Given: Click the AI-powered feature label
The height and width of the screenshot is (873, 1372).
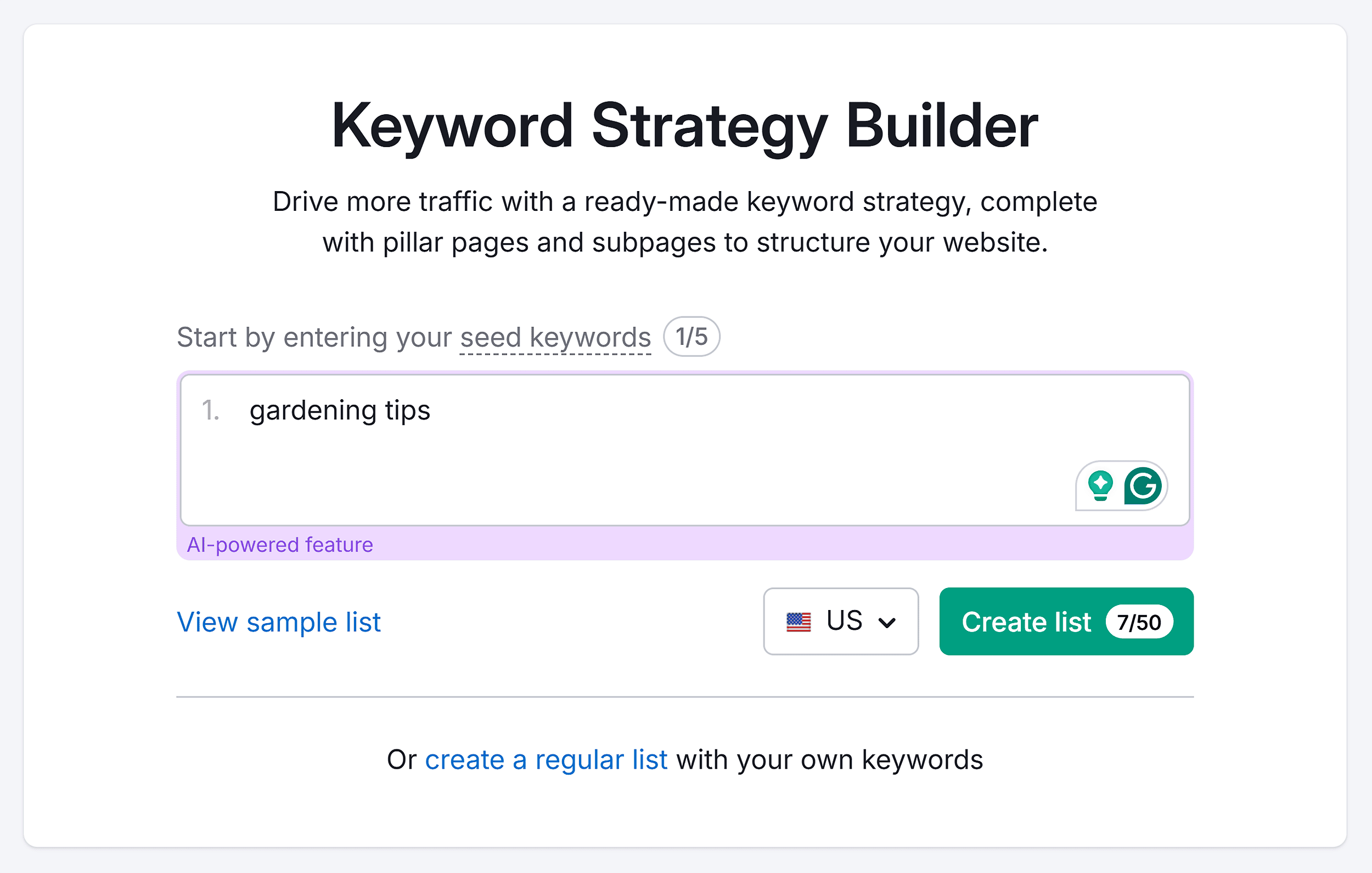Looking at the screenshot, I should tap(280, 545).
